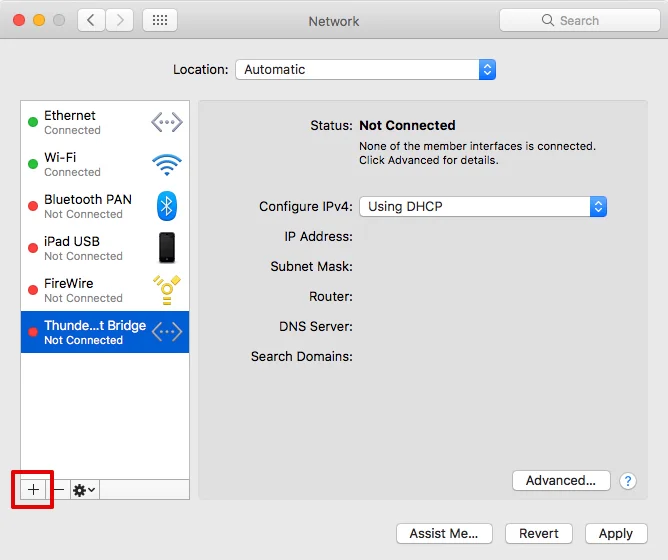
Task: Expand the Configure IPv4 dropdown
Action: click(483, 207)
